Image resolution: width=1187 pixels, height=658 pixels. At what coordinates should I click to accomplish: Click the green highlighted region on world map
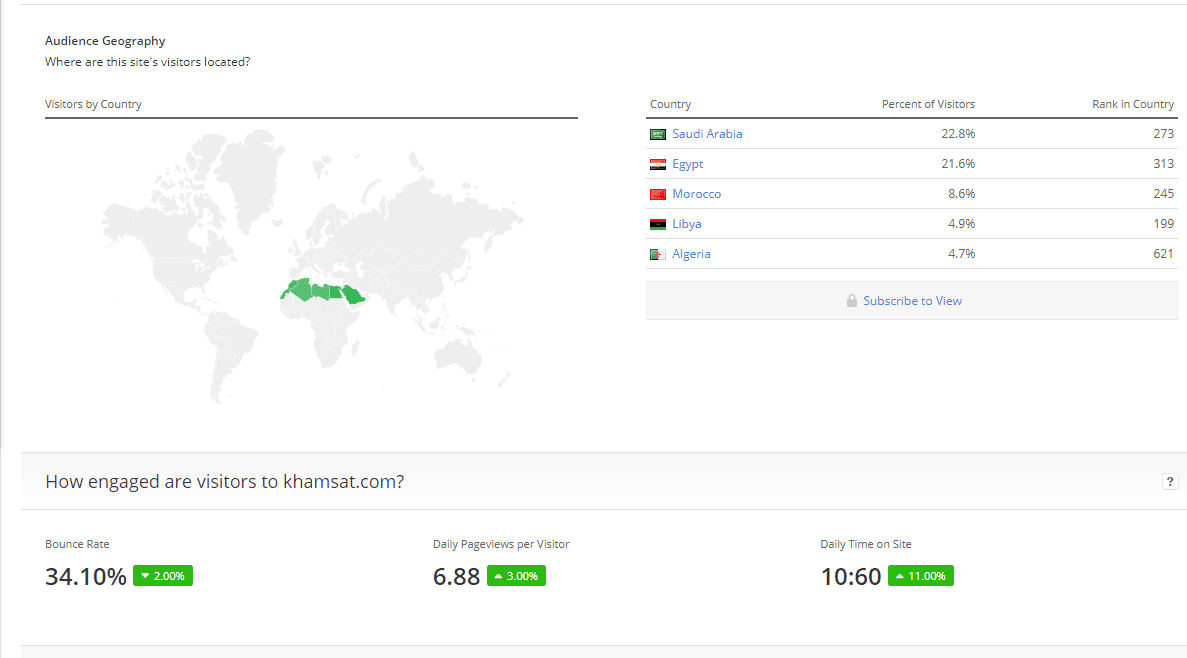click(322, 291)
